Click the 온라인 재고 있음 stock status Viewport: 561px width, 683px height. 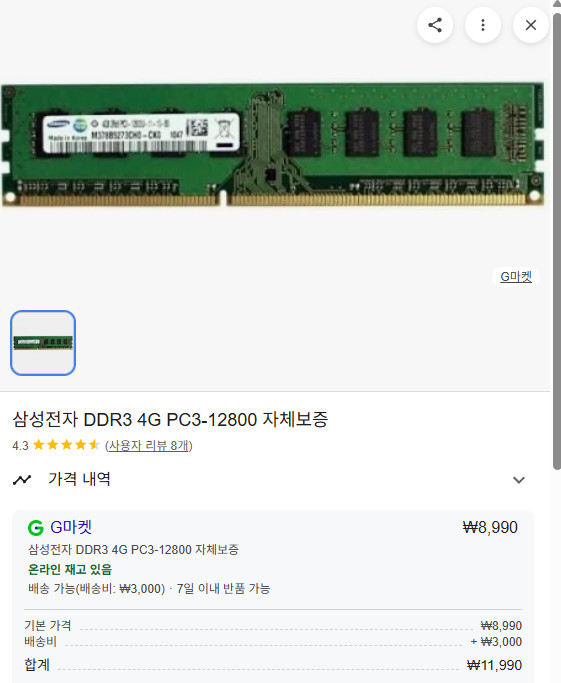(x=70, y=569)
